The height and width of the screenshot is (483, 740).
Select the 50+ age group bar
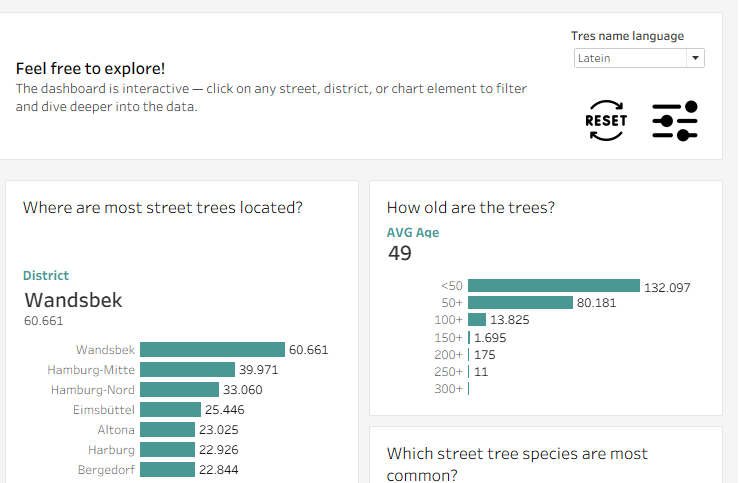(520, 303)
